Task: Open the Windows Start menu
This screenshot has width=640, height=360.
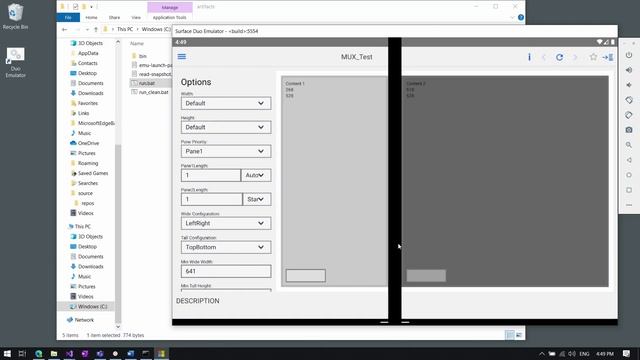Action: pos(7,353)
